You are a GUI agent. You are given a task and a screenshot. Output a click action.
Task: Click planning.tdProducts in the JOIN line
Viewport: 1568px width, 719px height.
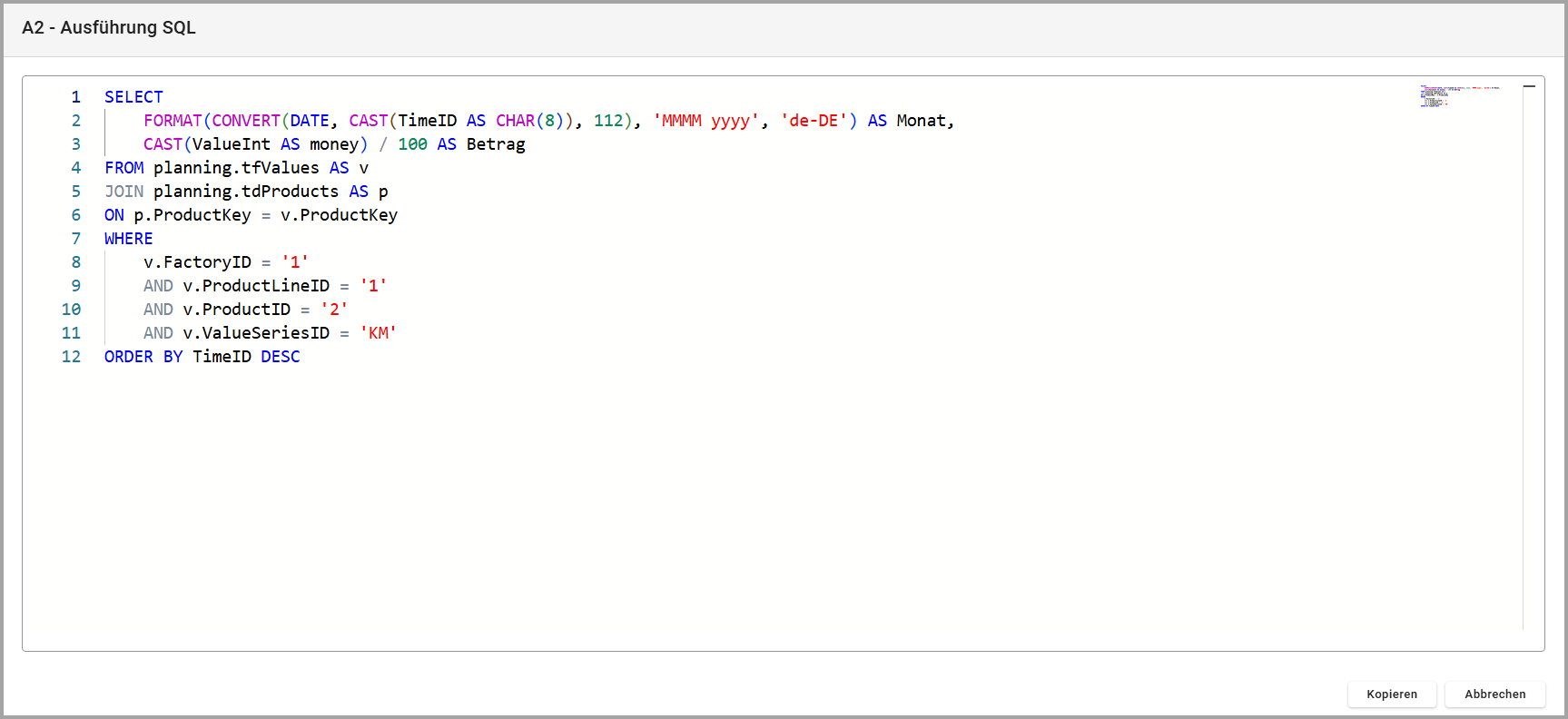click(x=245, y=192)
